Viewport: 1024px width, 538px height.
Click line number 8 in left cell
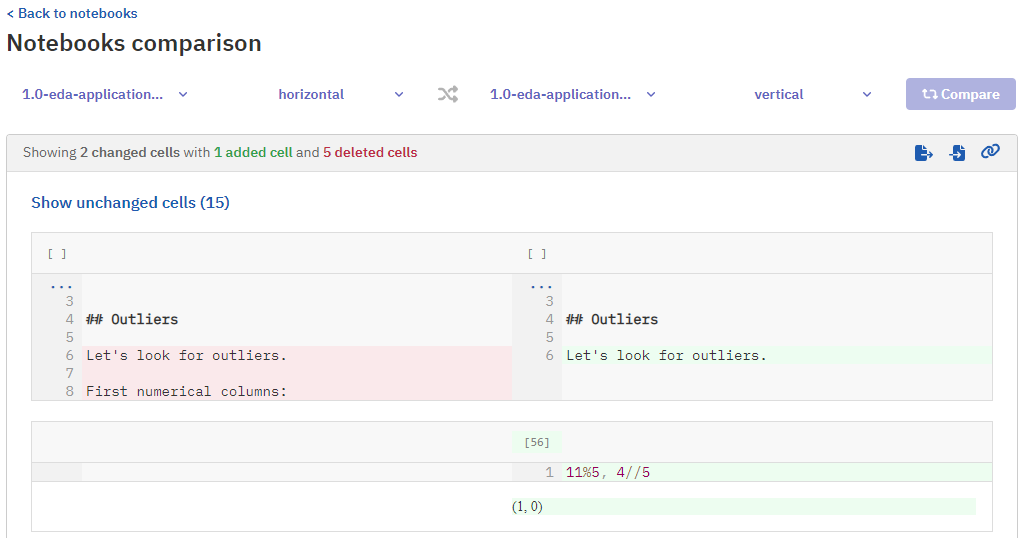[69, 391]
